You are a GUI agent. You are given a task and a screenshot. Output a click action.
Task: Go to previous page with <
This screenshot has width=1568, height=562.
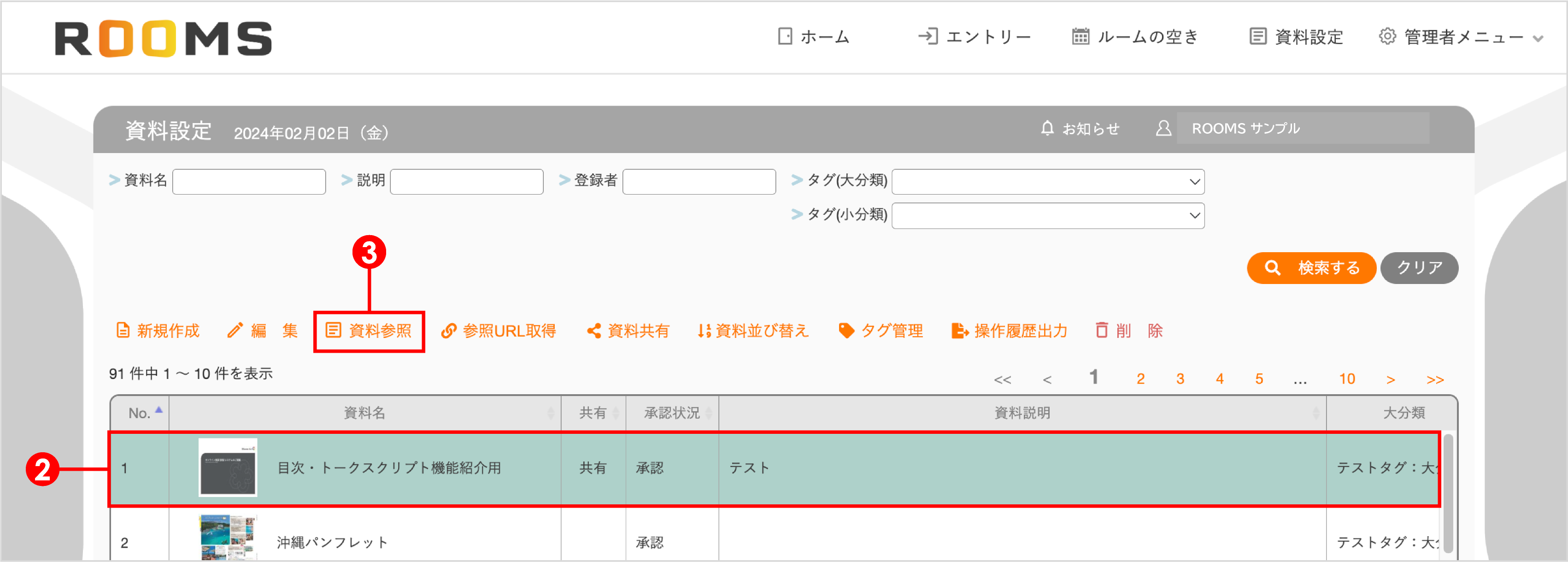(x=1047, y=380)
